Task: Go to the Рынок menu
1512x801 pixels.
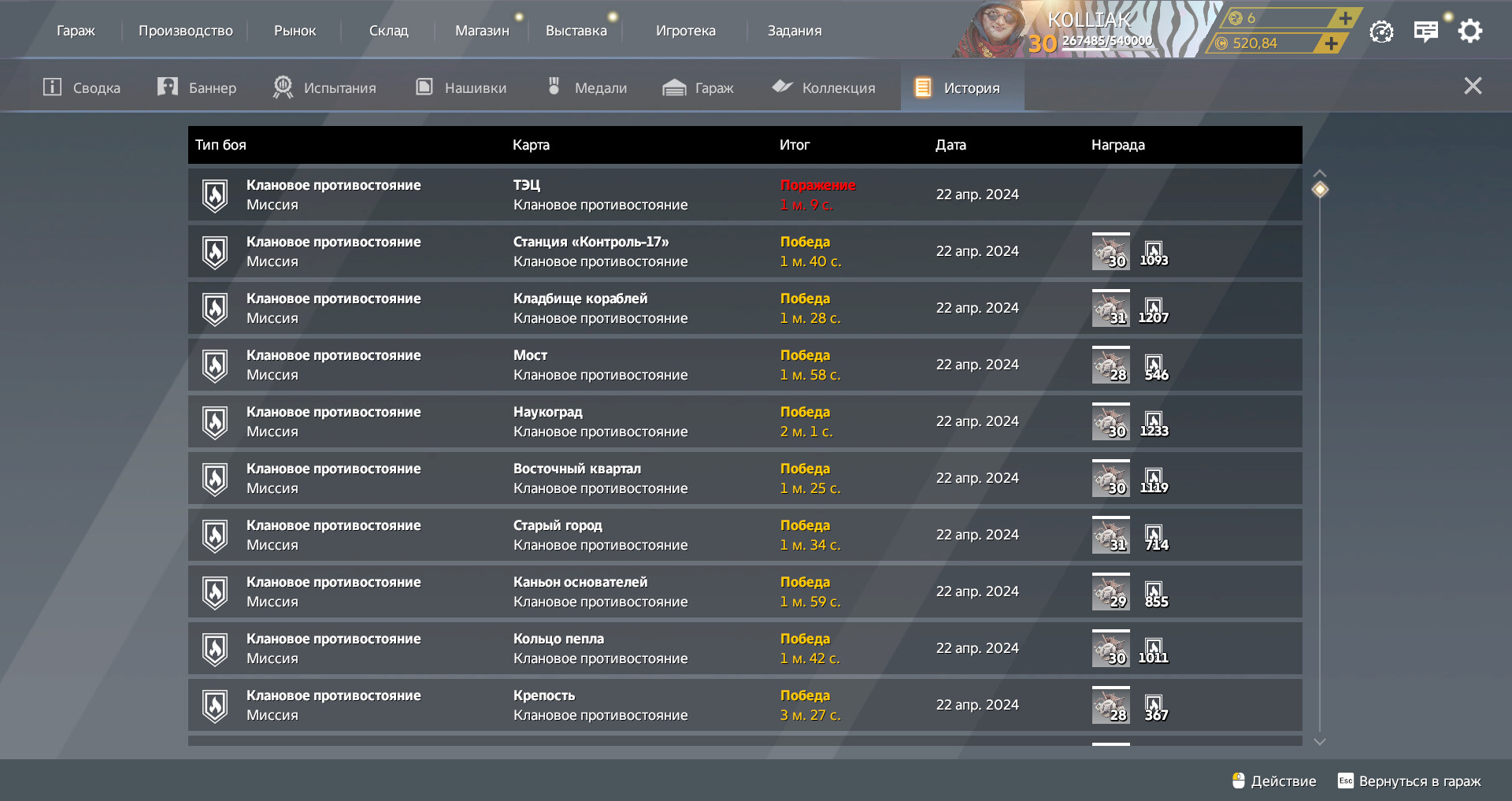Action: 295,31
